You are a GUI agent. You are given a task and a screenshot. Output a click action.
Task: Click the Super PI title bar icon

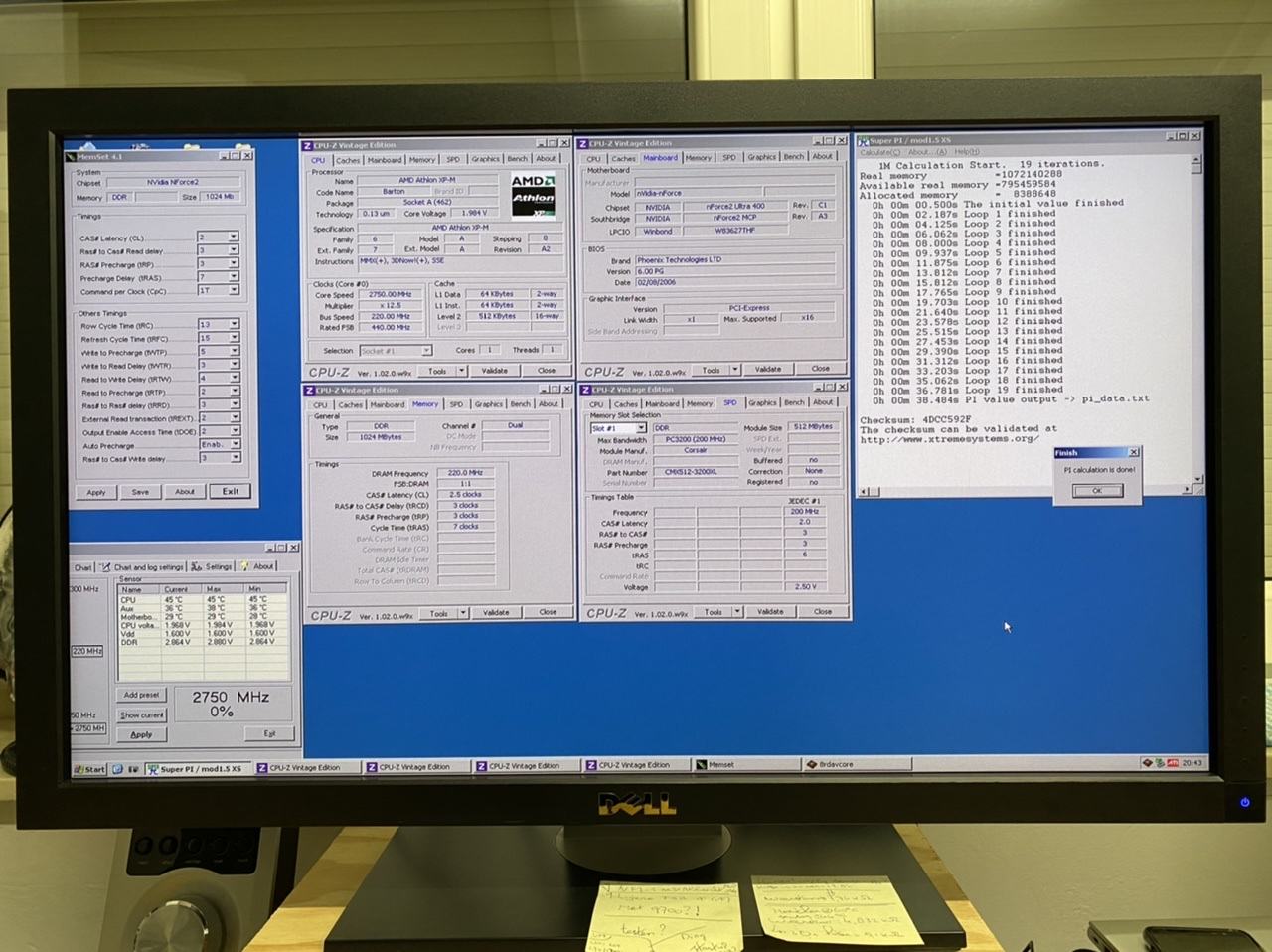tap(864, 141)
